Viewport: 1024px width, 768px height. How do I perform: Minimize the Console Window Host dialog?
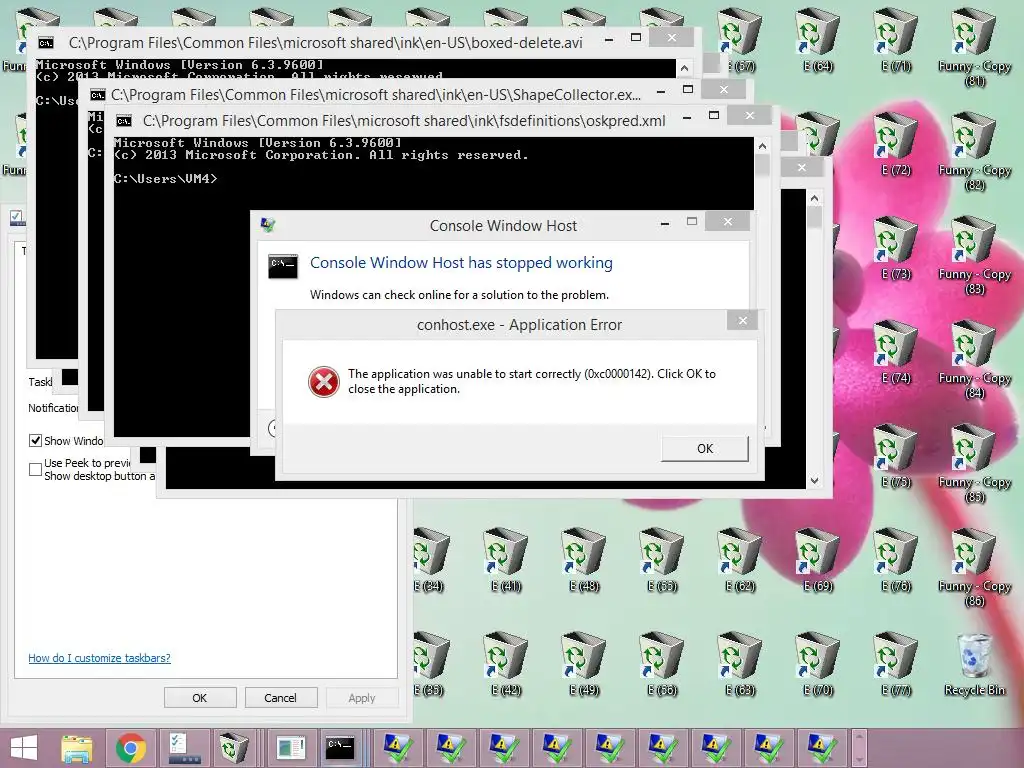click(x=665, y=223)
